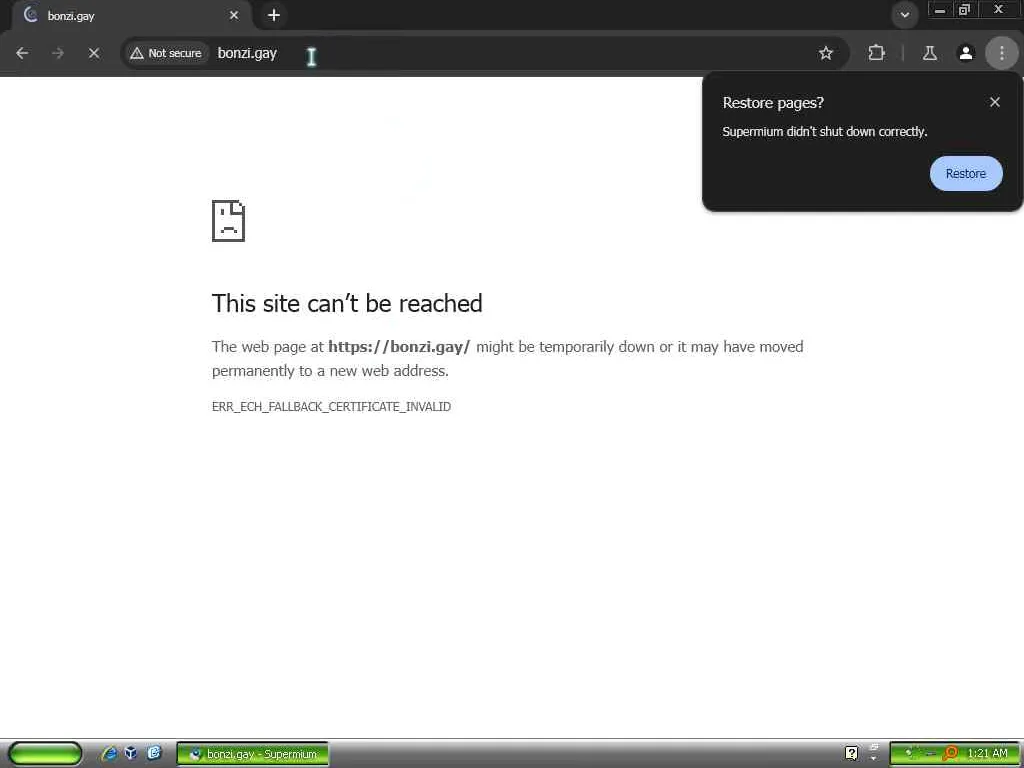Click the browser back arrow
1024x768 pixels.
(22, 53)
